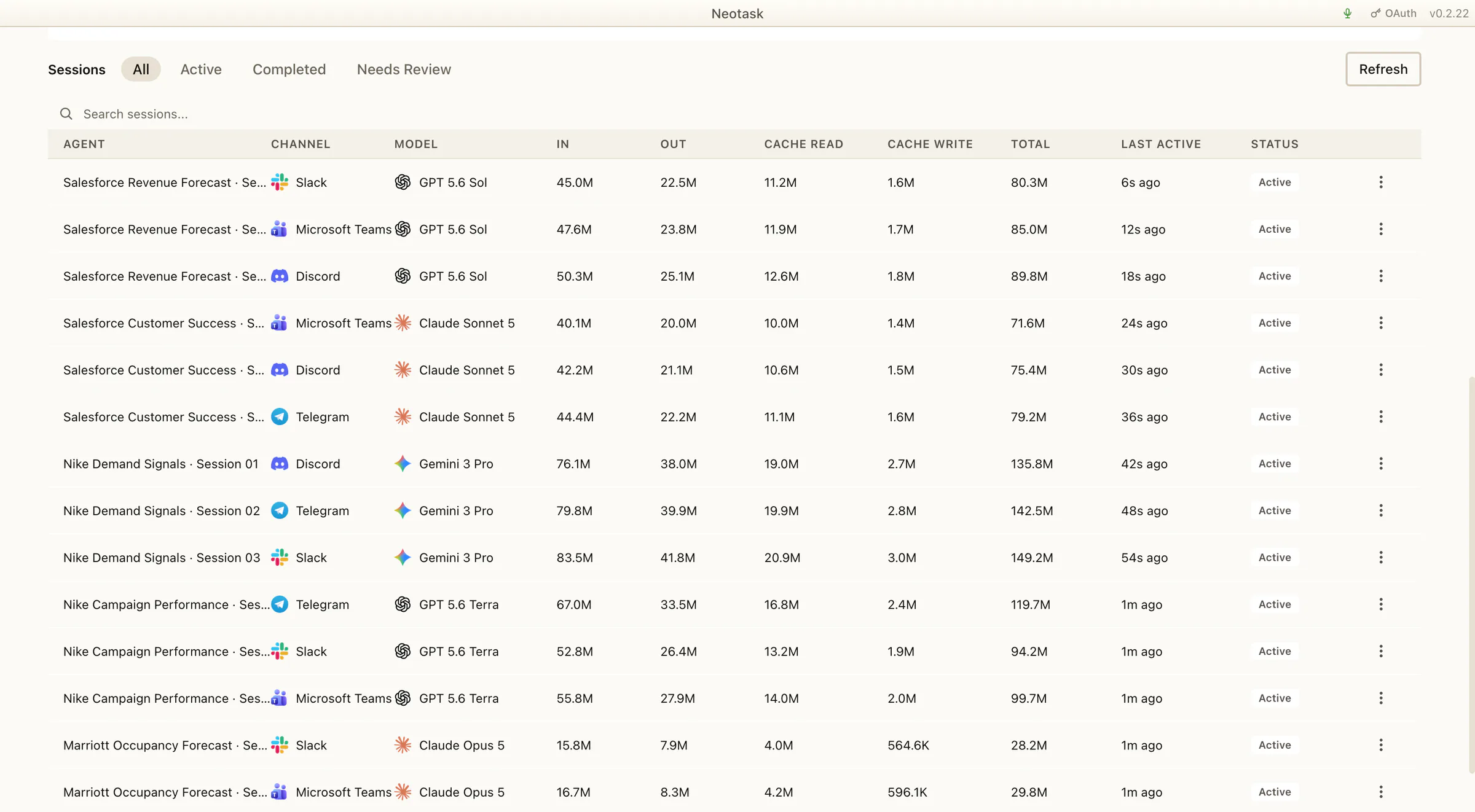Click the 52.8M input tokens value

575,652
